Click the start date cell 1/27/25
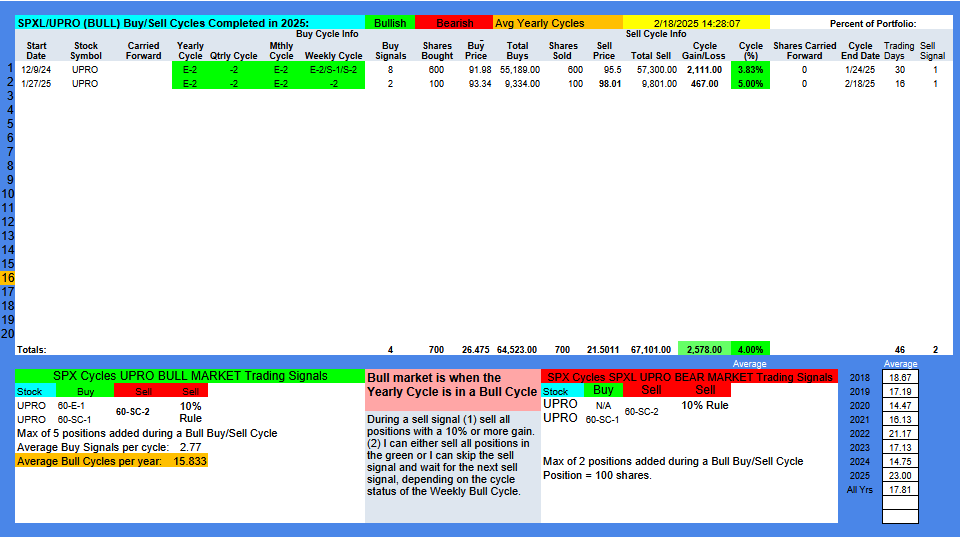 [x=36, y=84]
